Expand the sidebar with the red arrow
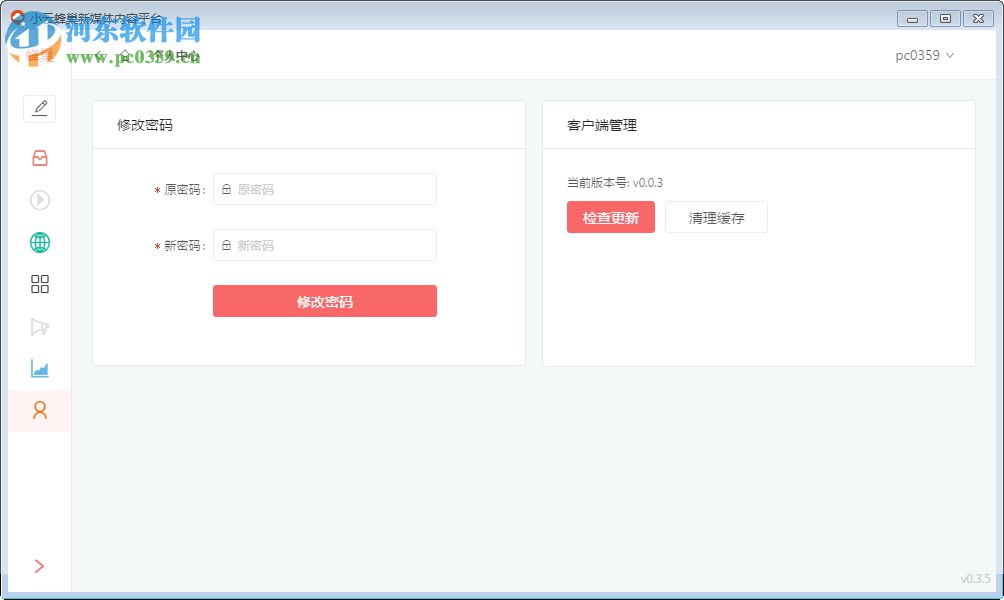1004x600 pixels. 40,566
